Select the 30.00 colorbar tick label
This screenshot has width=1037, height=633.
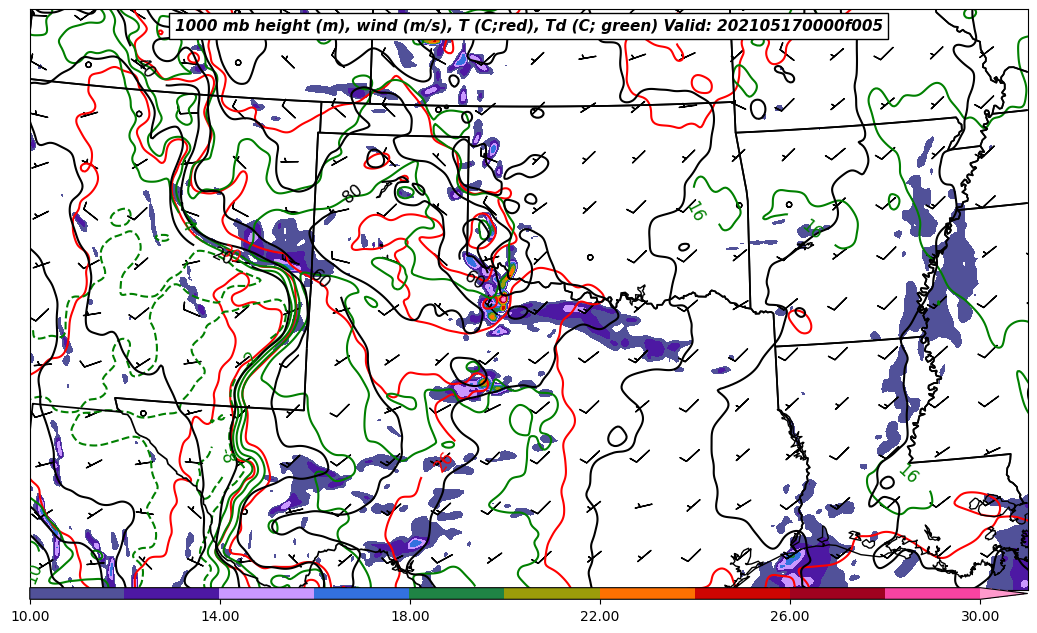(x=979, y=616)
